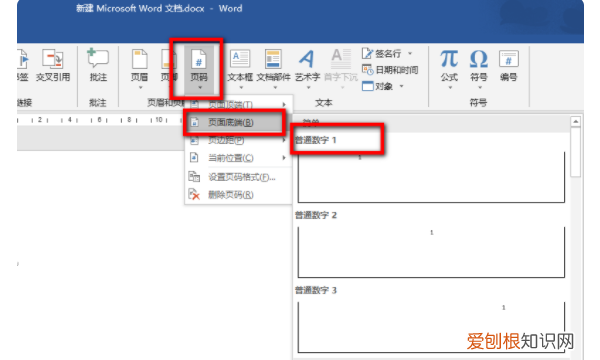Image resolution: width=600 pixels, height=360 pixels.
Task: Open the 页边距 submenu
Action: [x=238, y=140]
